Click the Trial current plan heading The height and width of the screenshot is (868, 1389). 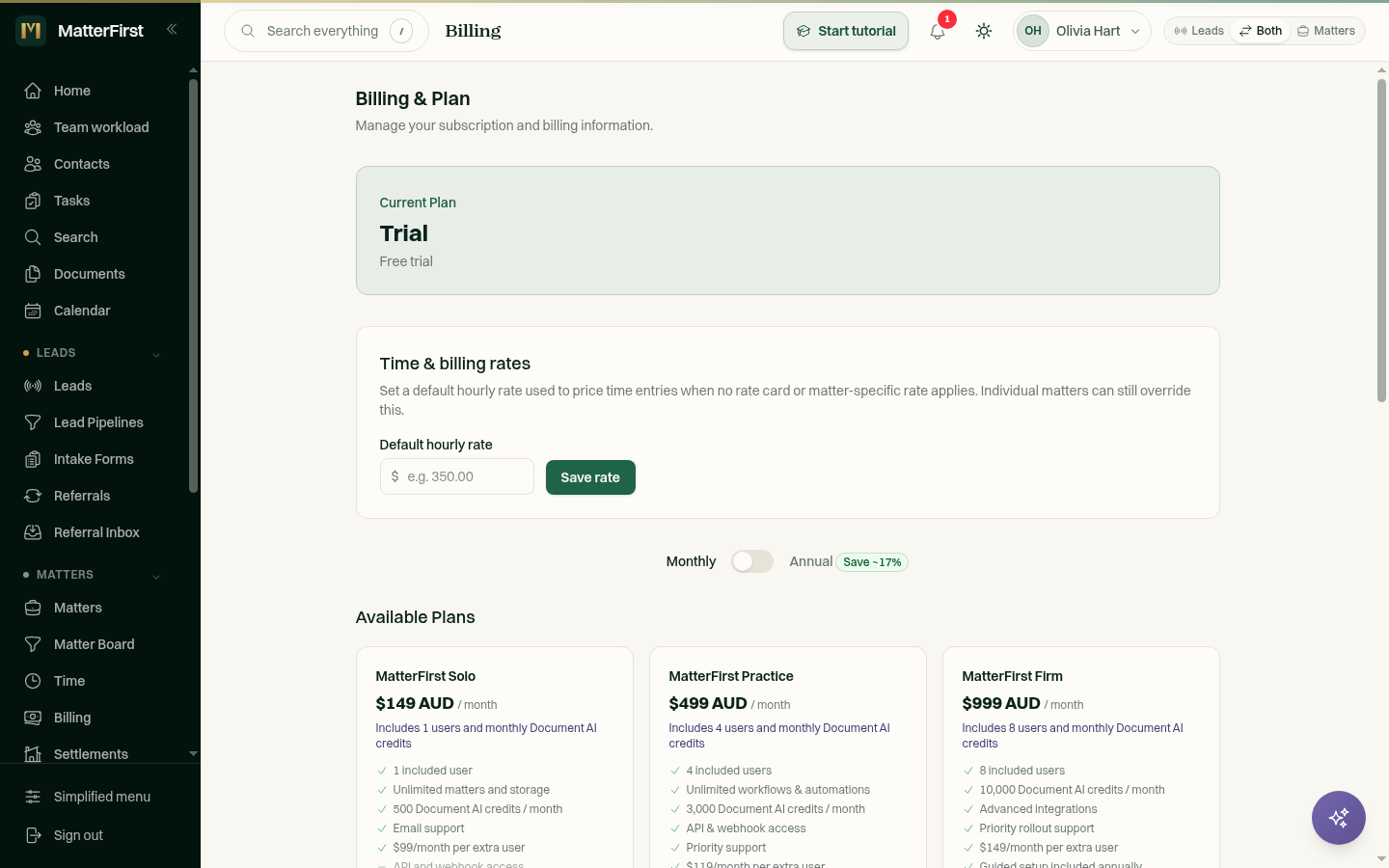click(404, 233)
